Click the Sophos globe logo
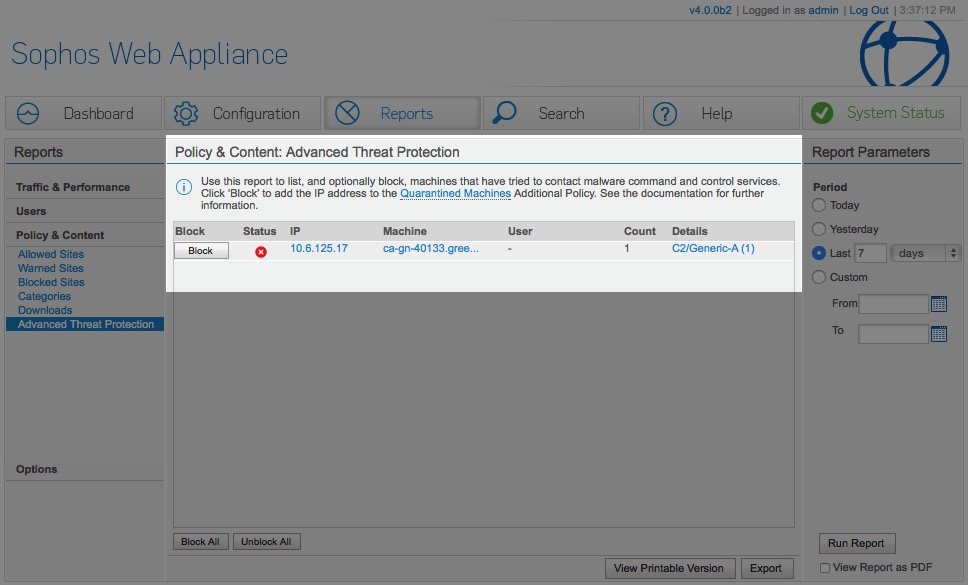 point(904,54)
